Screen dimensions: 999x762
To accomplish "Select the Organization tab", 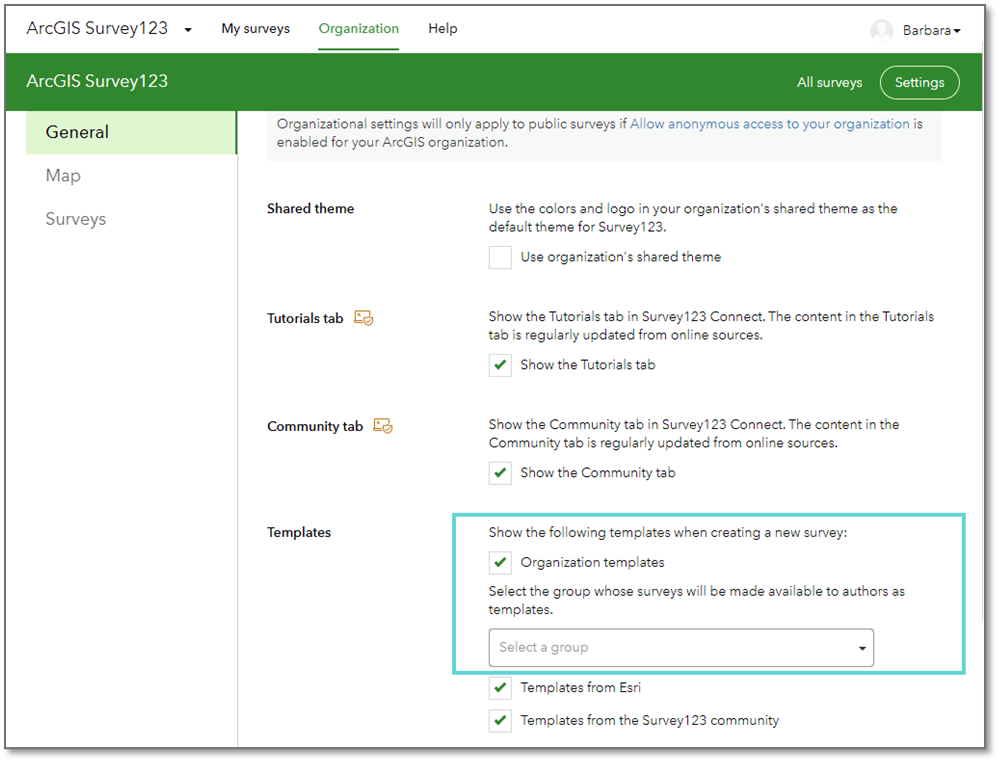I will [358, 29].
